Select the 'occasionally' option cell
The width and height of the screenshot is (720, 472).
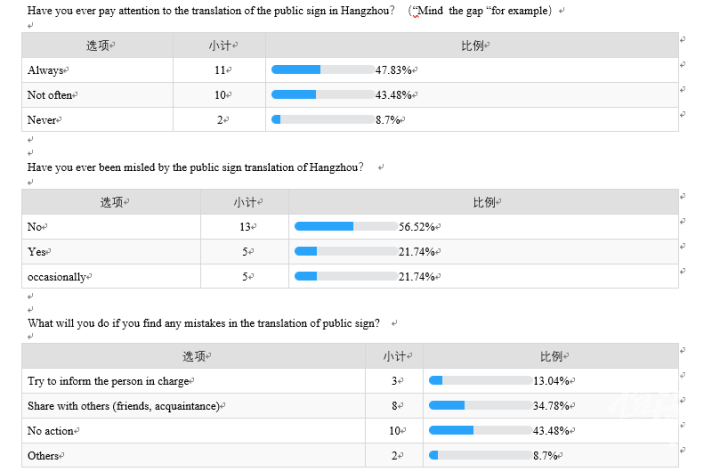(x=111, y=276)
